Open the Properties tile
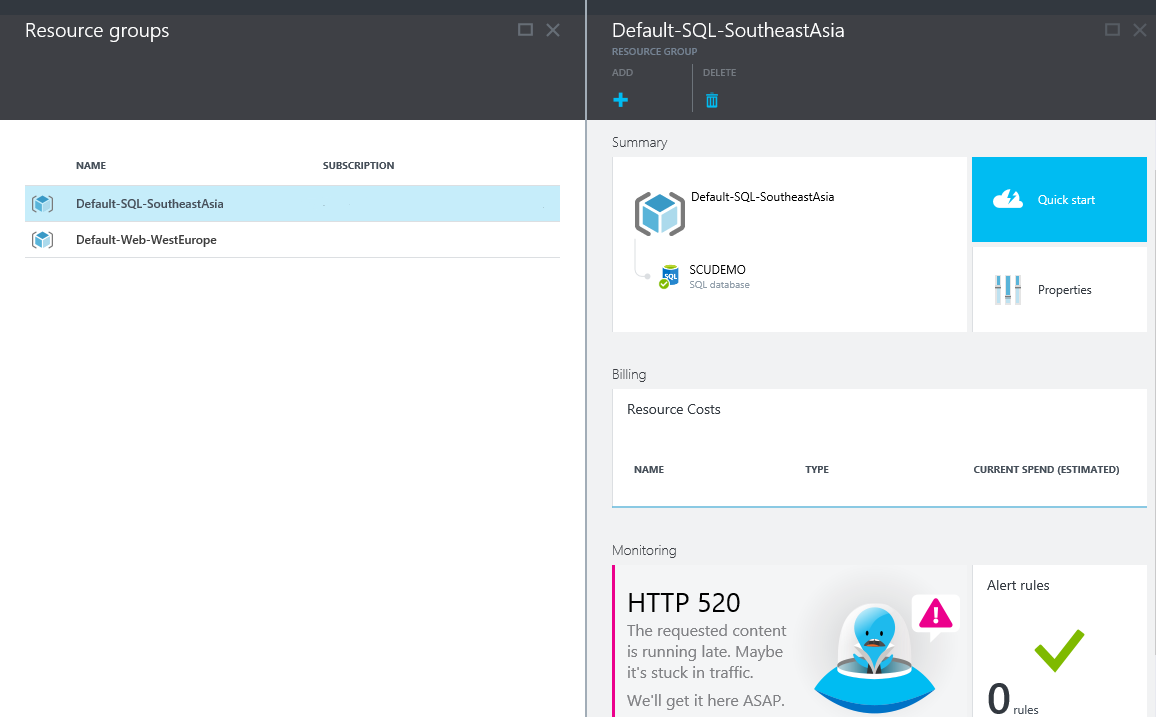Screen dimensions: 1156x717 [1059, 289]
